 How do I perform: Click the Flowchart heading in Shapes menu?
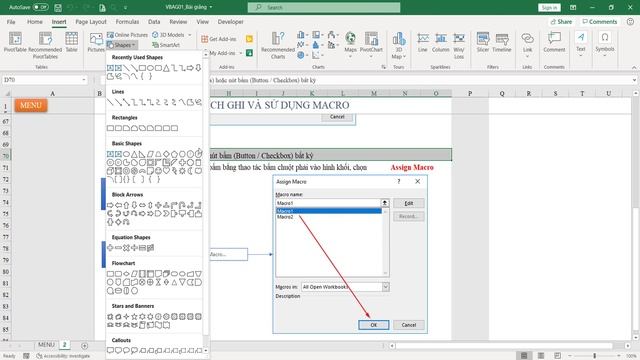coord(123,263)
